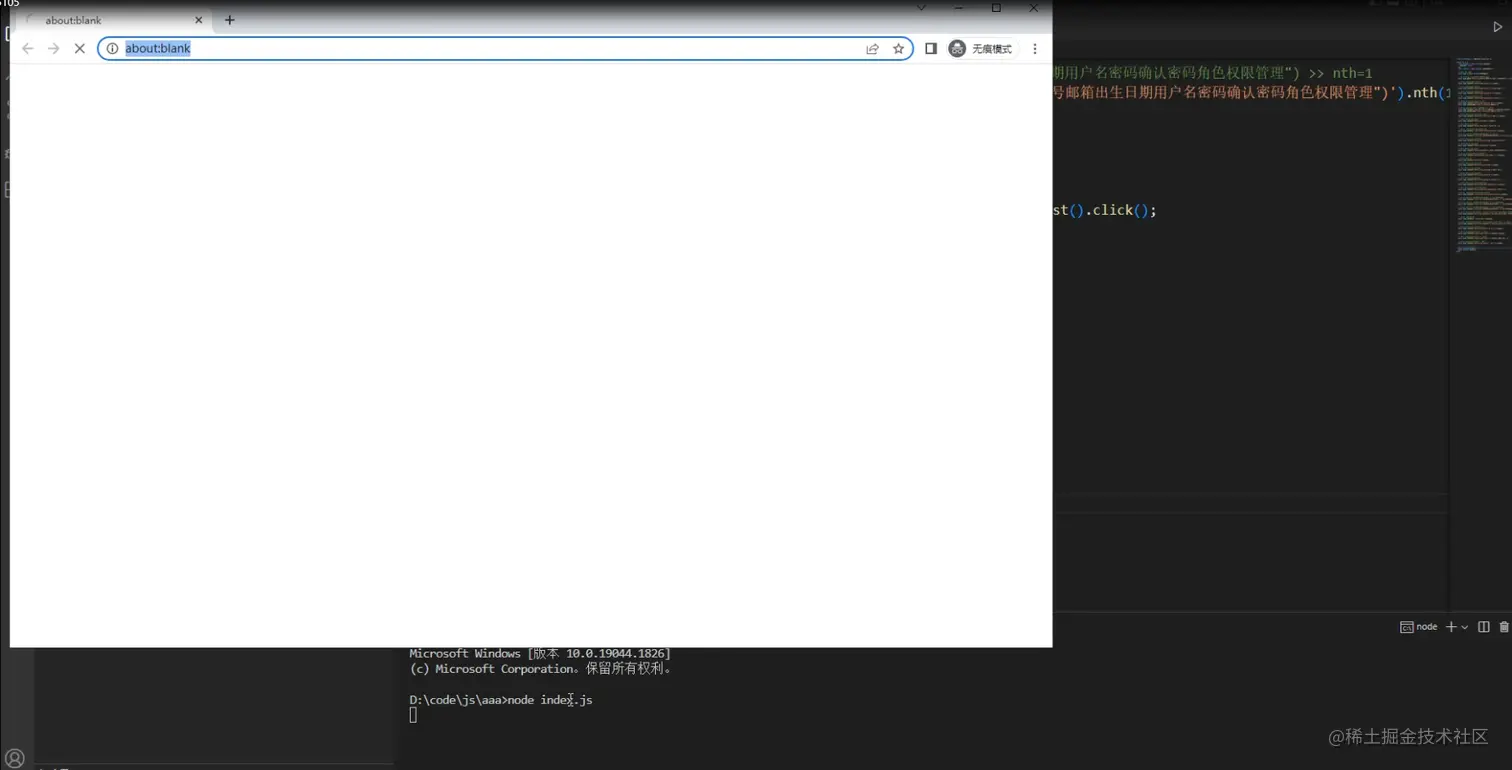This screenshot has height=770, width=1512.
Task: Stop loading the current page
Action: (80, 48)
